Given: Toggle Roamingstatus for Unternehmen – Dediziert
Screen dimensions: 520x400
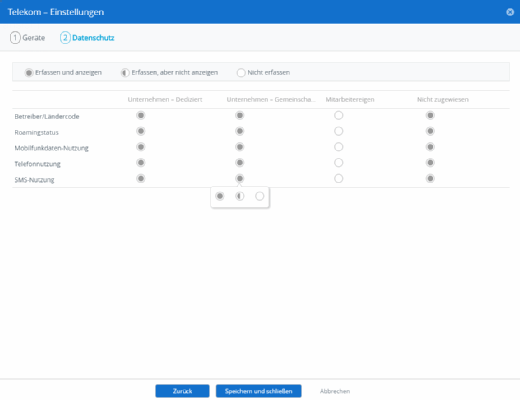Looking at the screenshot, I should pyautogui.click(x=141, y=131).
